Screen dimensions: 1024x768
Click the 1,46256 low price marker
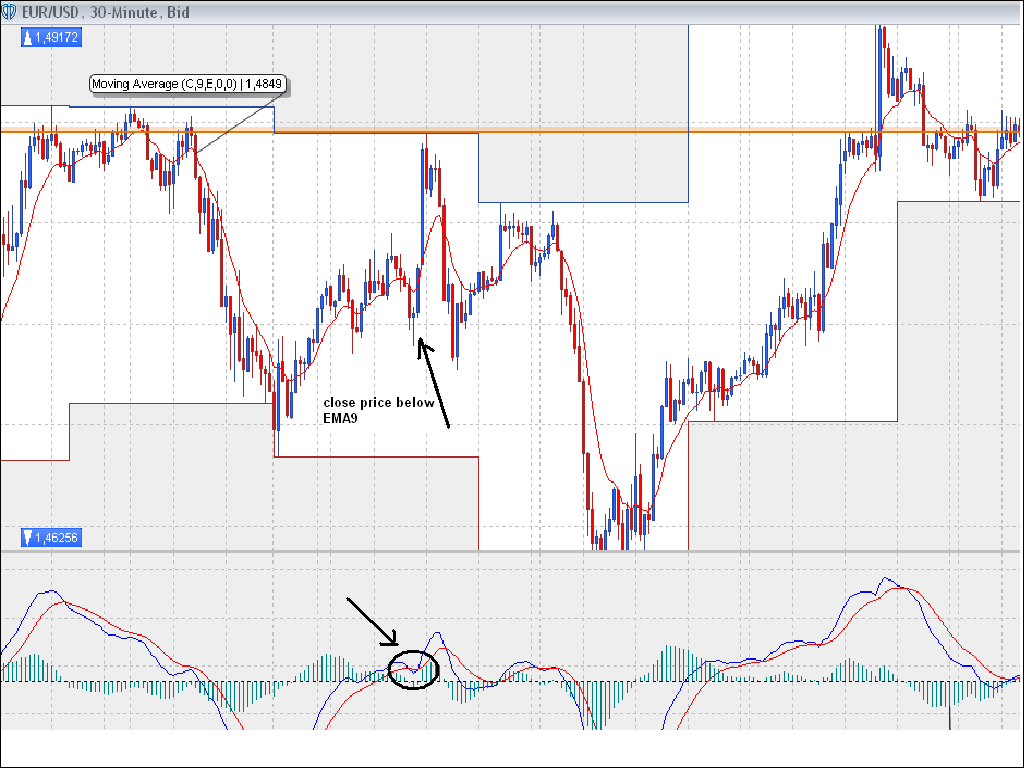pos(51,537)
